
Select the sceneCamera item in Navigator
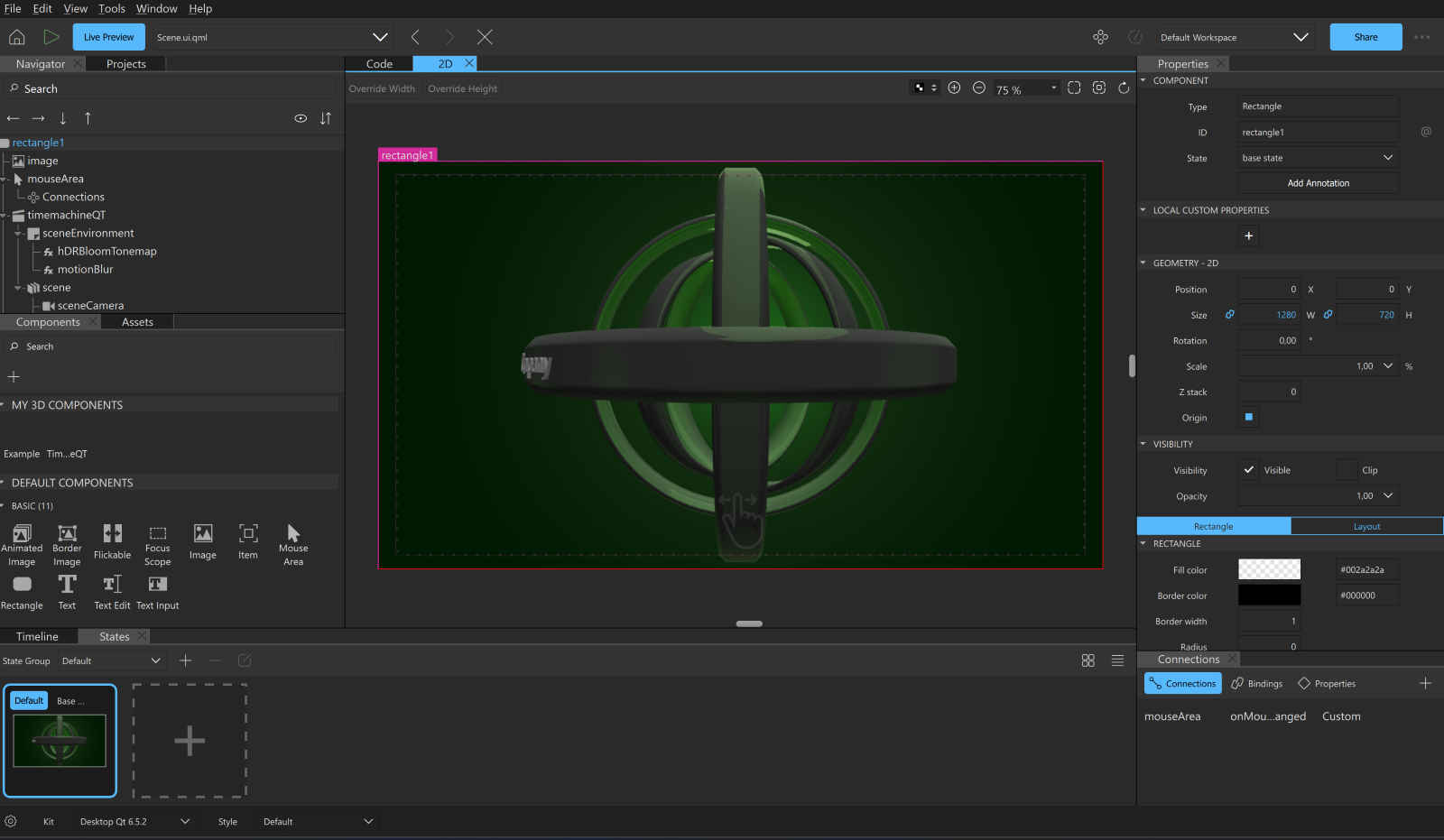tap(90, 306)
